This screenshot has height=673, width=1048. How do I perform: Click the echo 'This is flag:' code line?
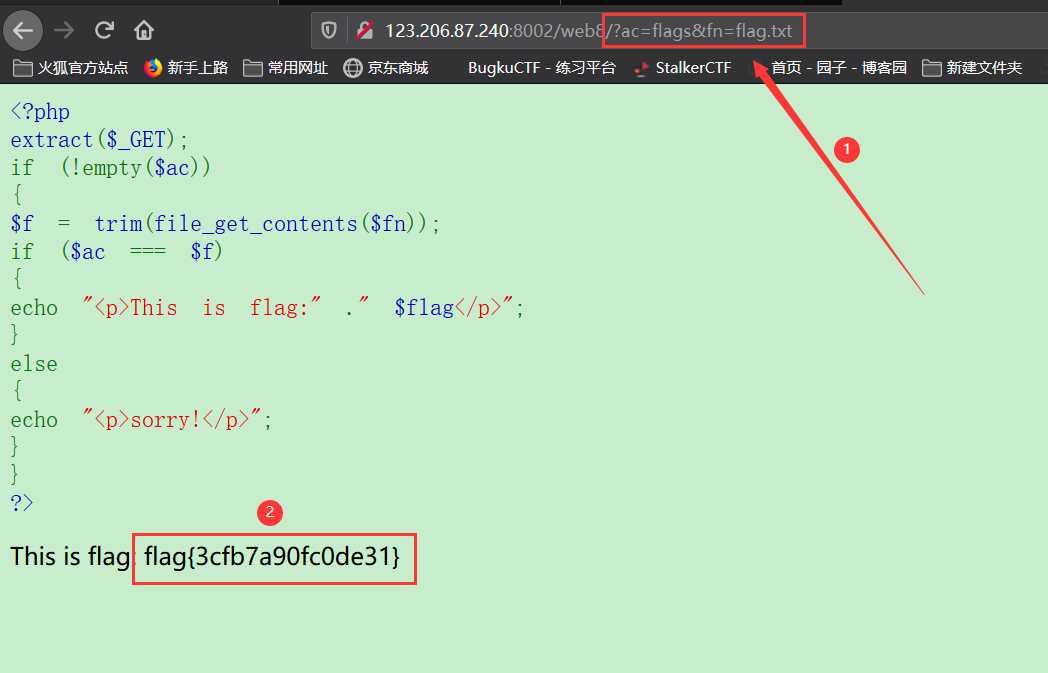(x=267, y=308)
